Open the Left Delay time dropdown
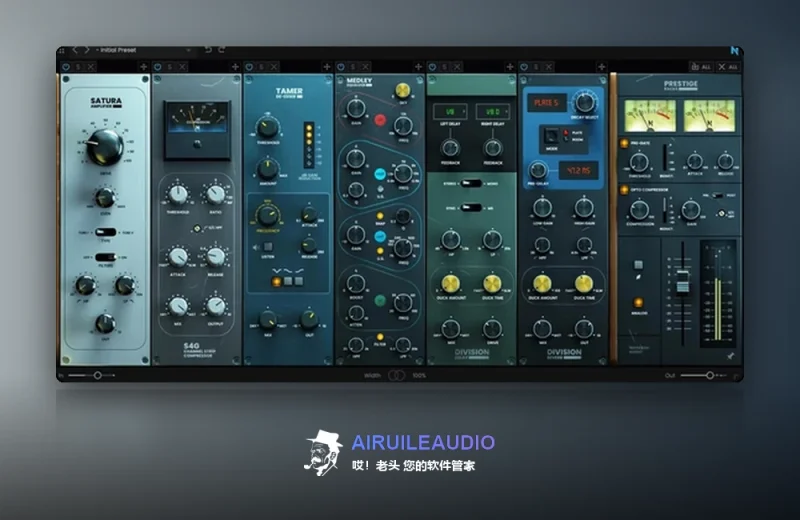 tap(450, 111)
